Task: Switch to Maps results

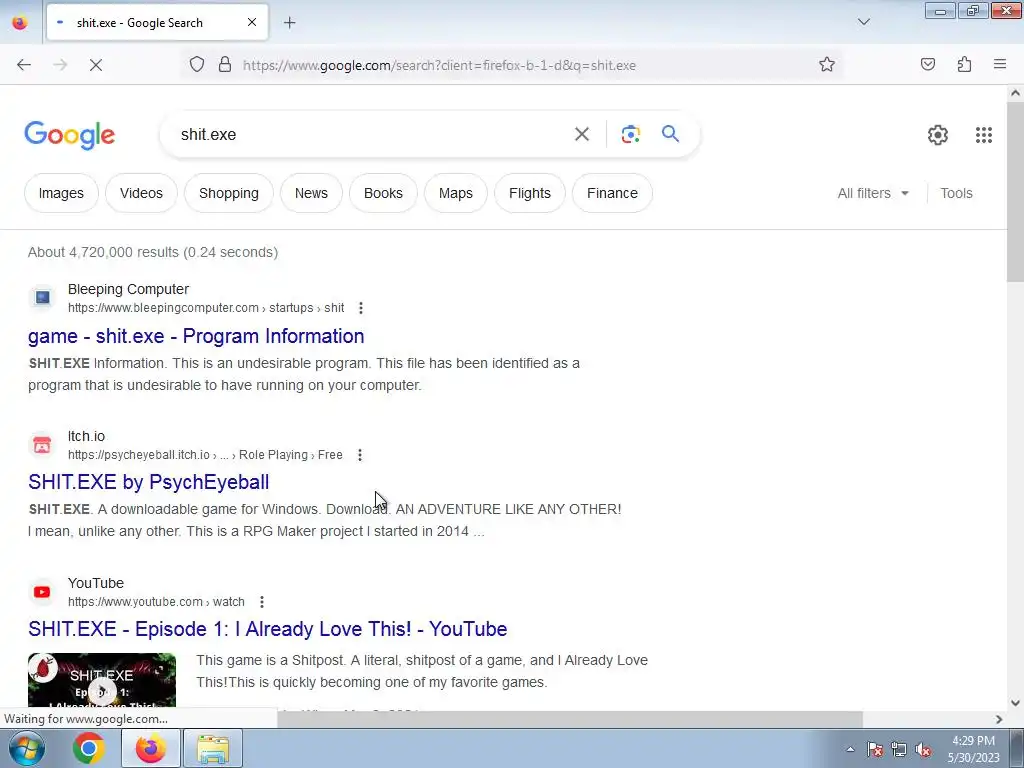Action: (x=456, y=193)
